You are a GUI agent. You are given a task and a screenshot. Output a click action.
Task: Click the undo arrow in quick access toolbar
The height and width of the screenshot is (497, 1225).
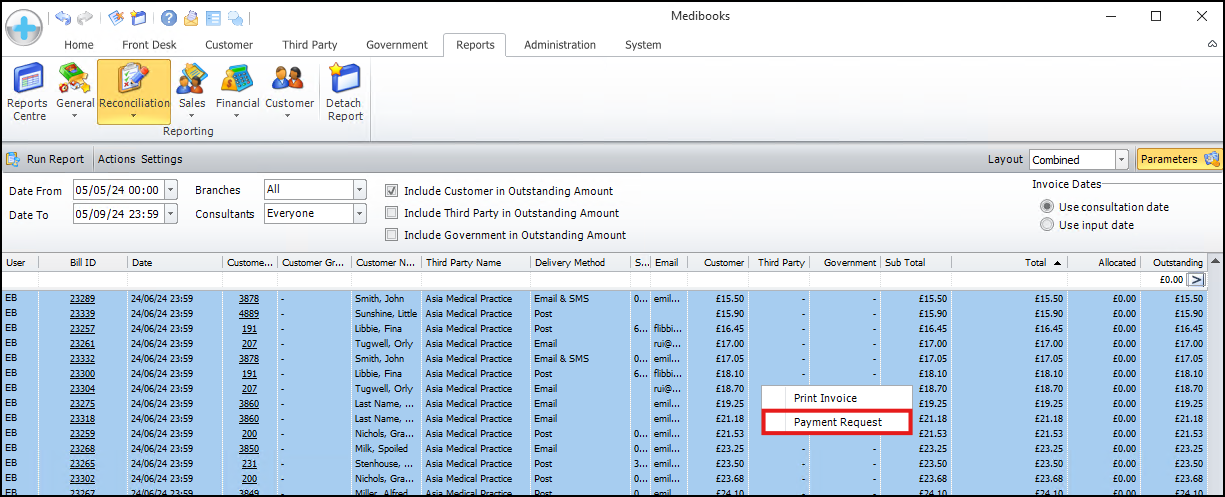tap(63, 18)
